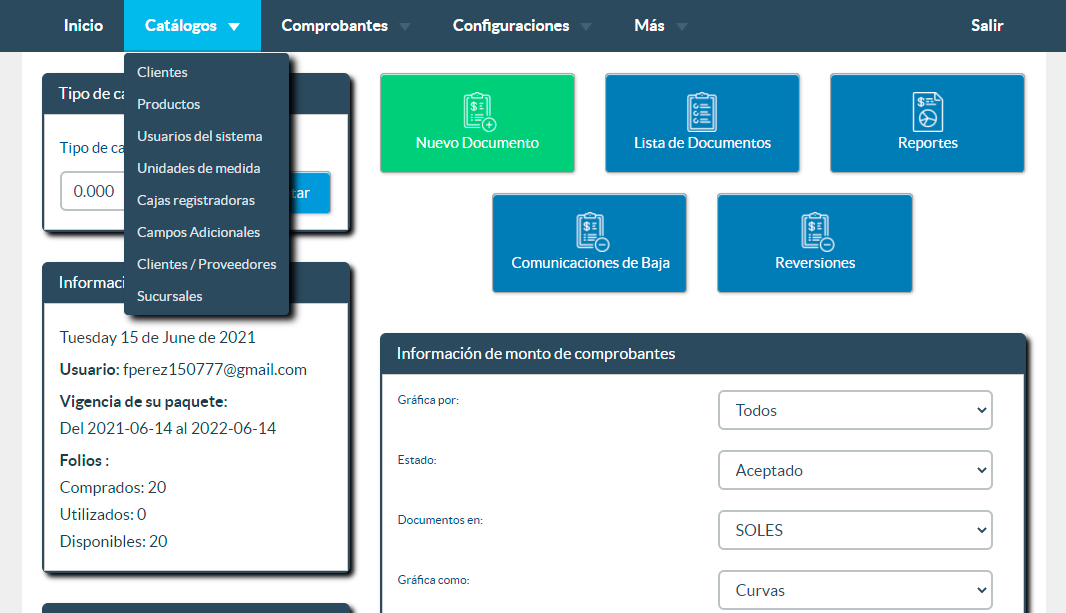This screenshot has height=613, width=1066.
Task: Click the Reversiones clipboard icon
Action: coord(817,232)
